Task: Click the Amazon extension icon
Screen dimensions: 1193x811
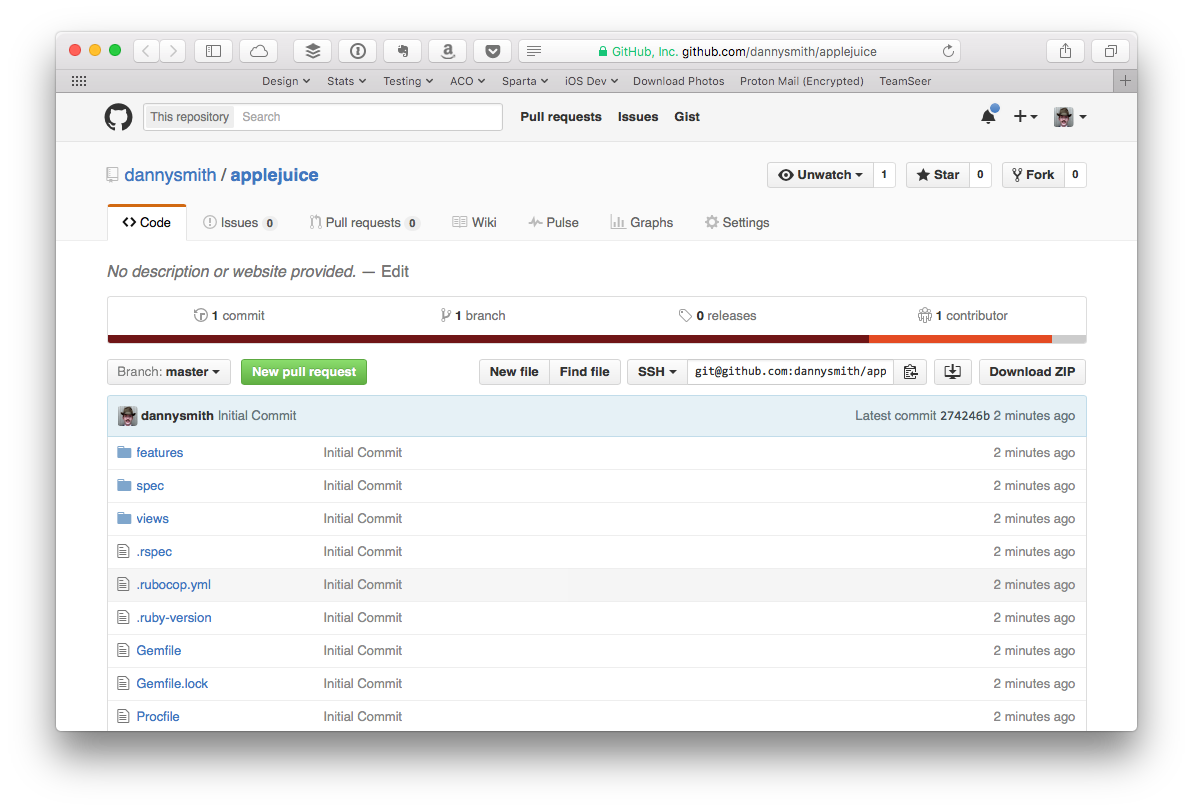Action: pyautogui.click(x=447, y=51)
